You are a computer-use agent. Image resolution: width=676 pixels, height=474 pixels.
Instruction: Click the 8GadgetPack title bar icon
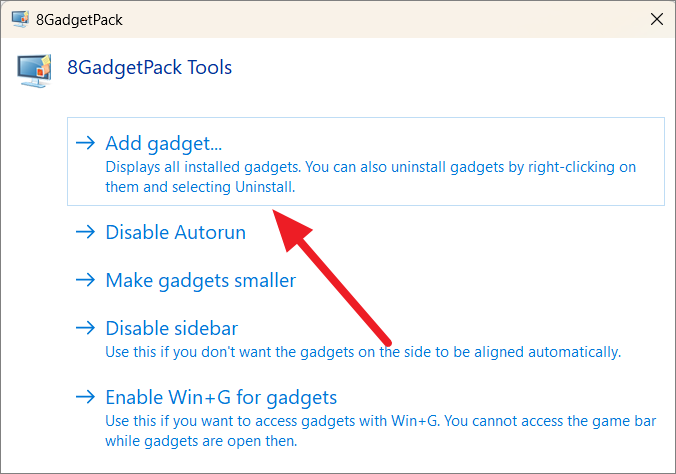[20, 19]
